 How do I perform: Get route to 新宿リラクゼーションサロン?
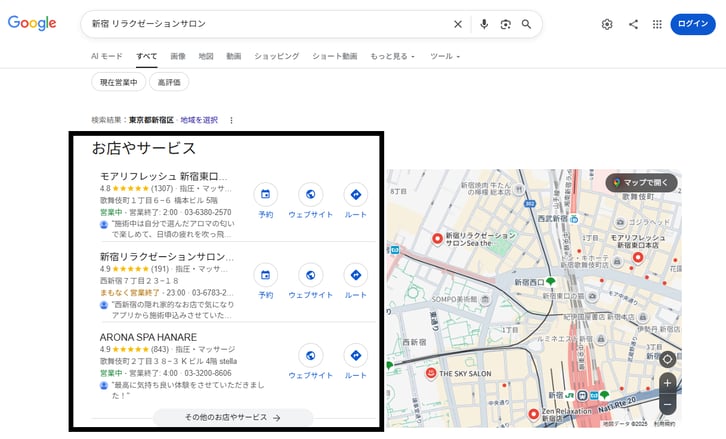pyautogui.click(x=356, y=275)
